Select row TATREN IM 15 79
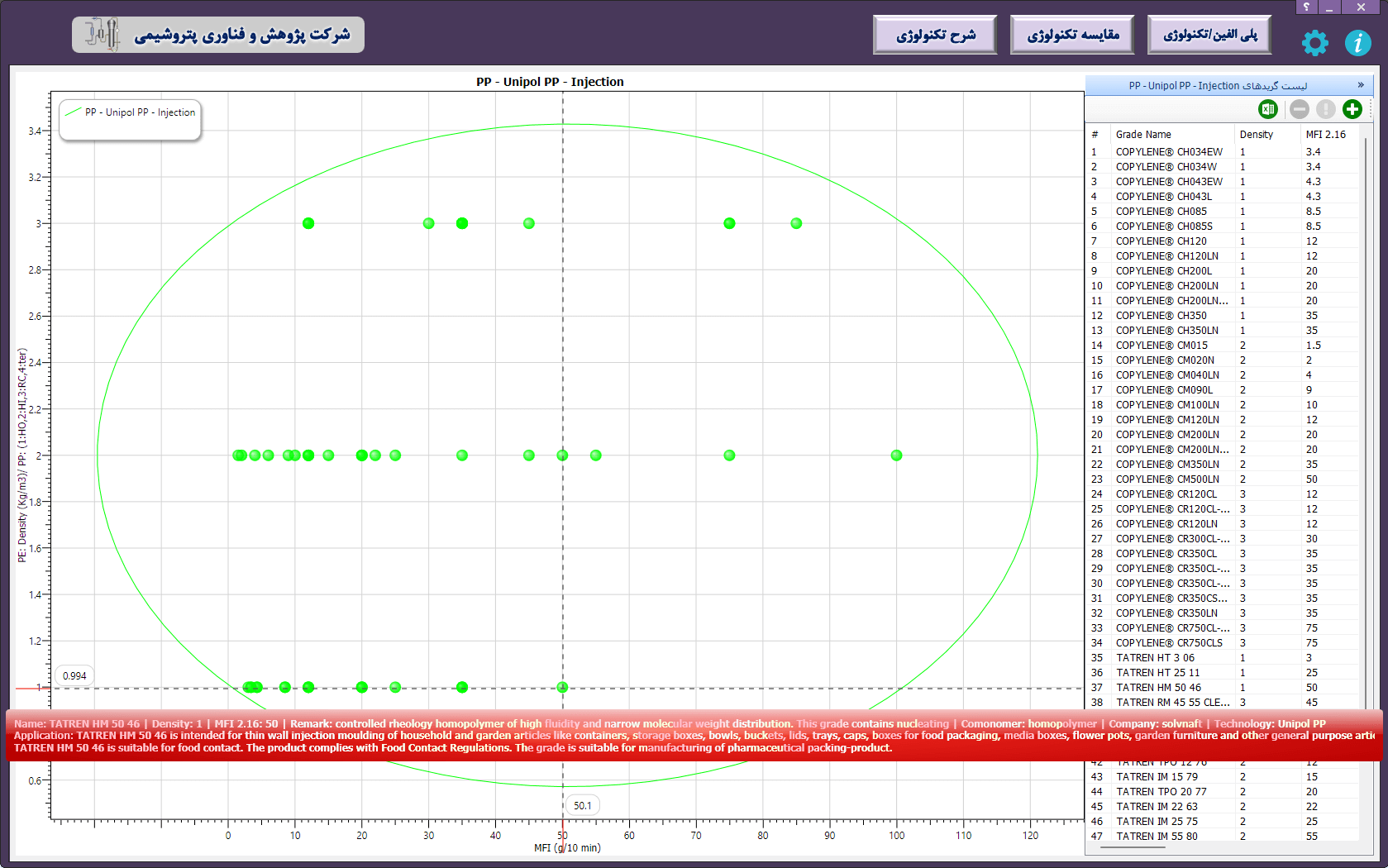 point(1222,777)
